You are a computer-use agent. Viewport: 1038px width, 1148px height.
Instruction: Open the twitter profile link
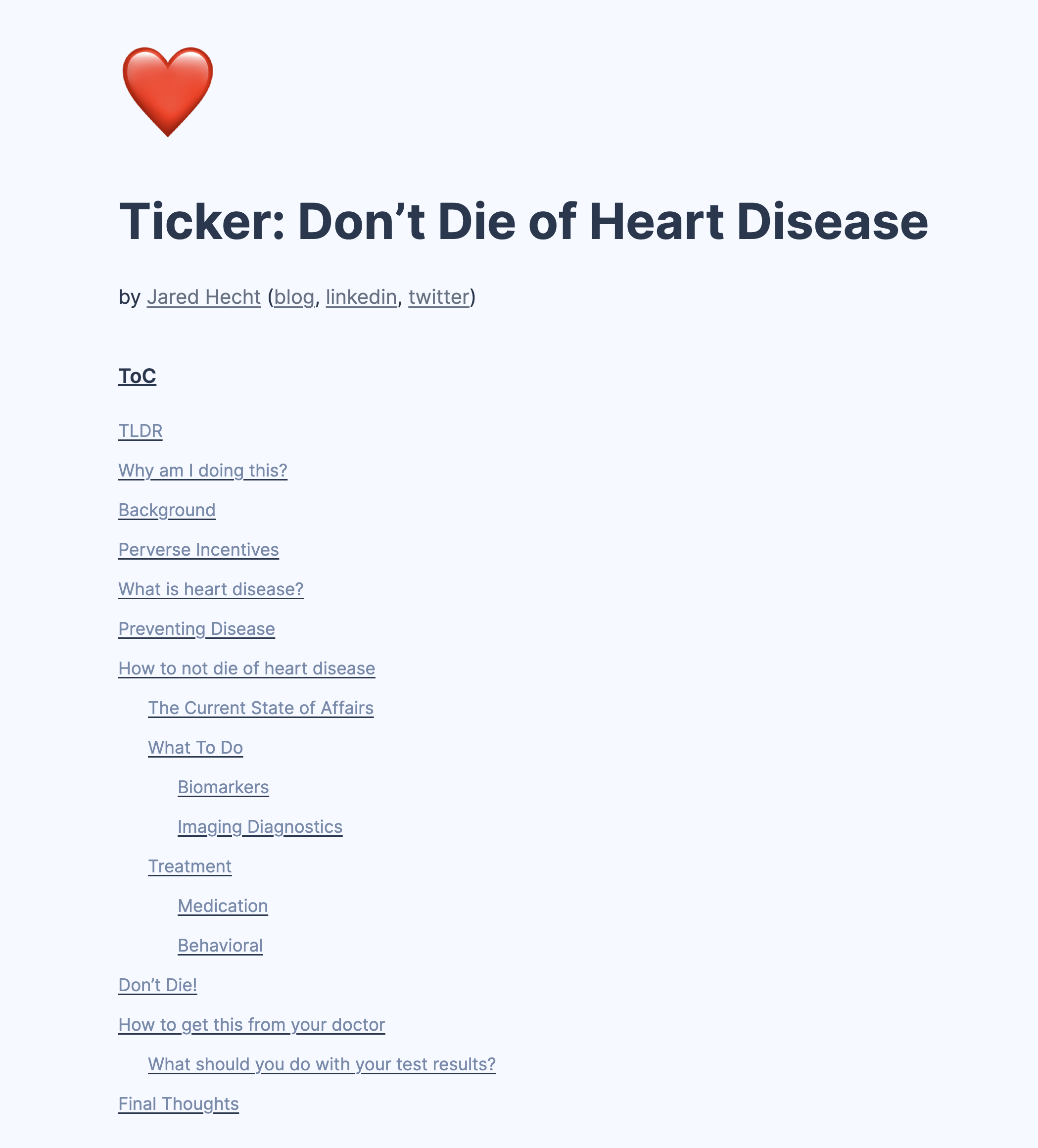pyautogui.click(x=438, y=297)
